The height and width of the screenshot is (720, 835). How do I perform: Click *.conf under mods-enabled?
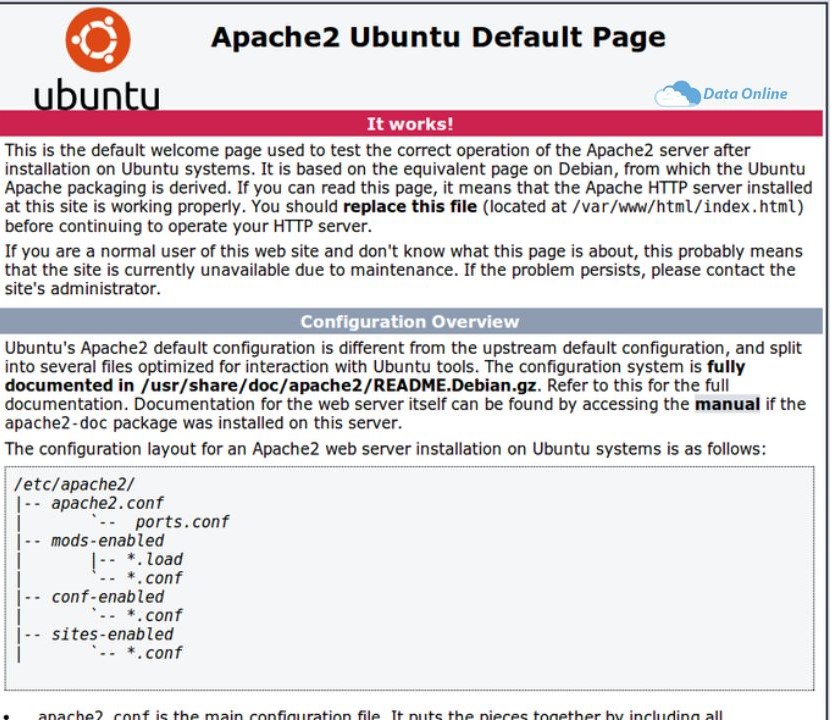click(x=154, y=578)
